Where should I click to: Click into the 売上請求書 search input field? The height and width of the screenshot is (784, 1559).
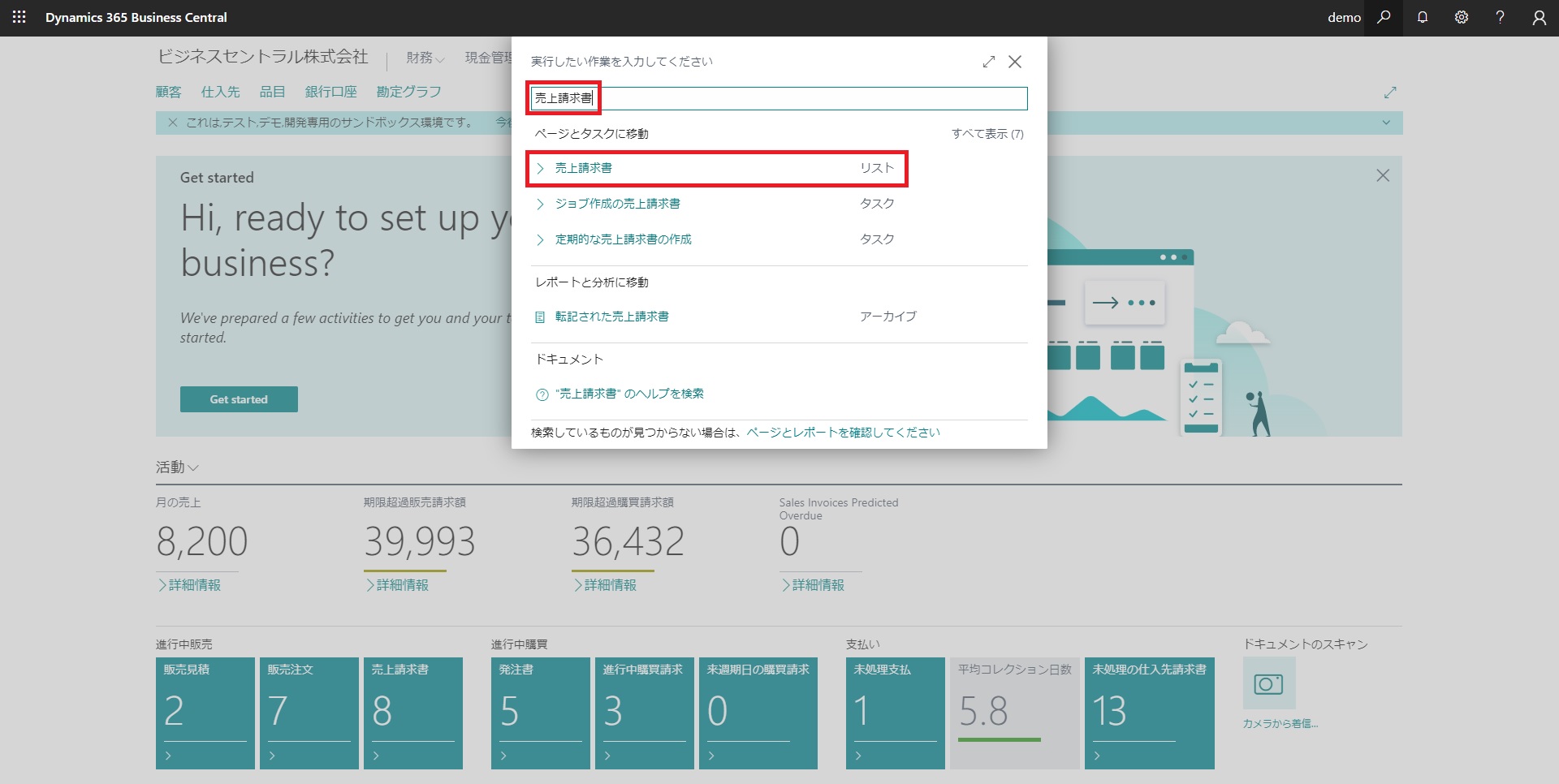pyautogui.click(x=779, y=98)
